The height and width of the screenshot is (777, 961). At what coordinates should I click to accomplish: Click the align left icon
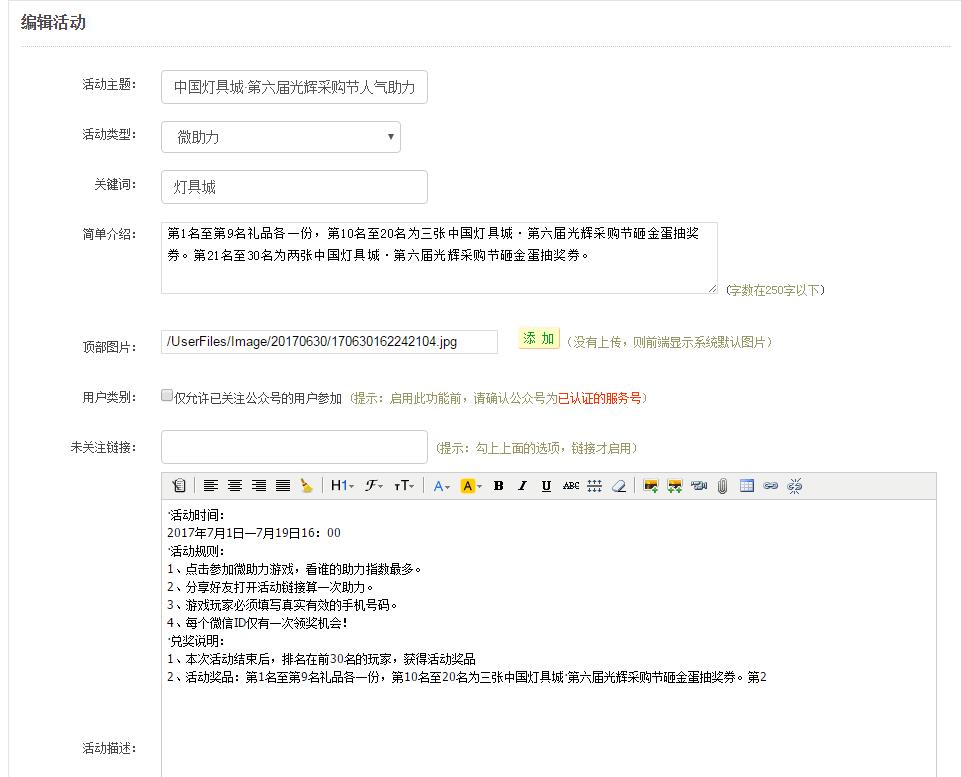click(x=211, y=486)
